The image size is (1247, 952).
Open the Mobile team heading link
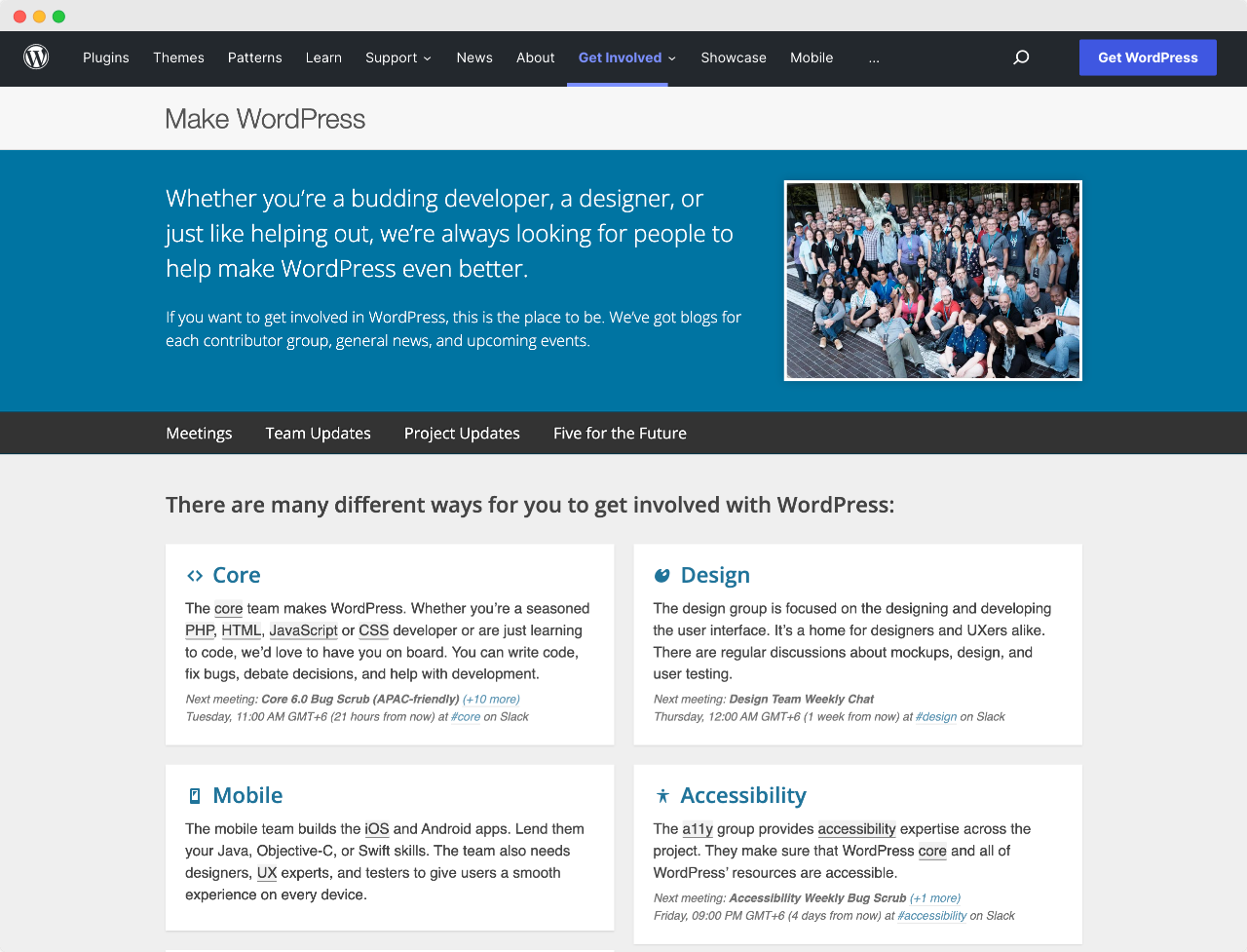coord(247,796)
